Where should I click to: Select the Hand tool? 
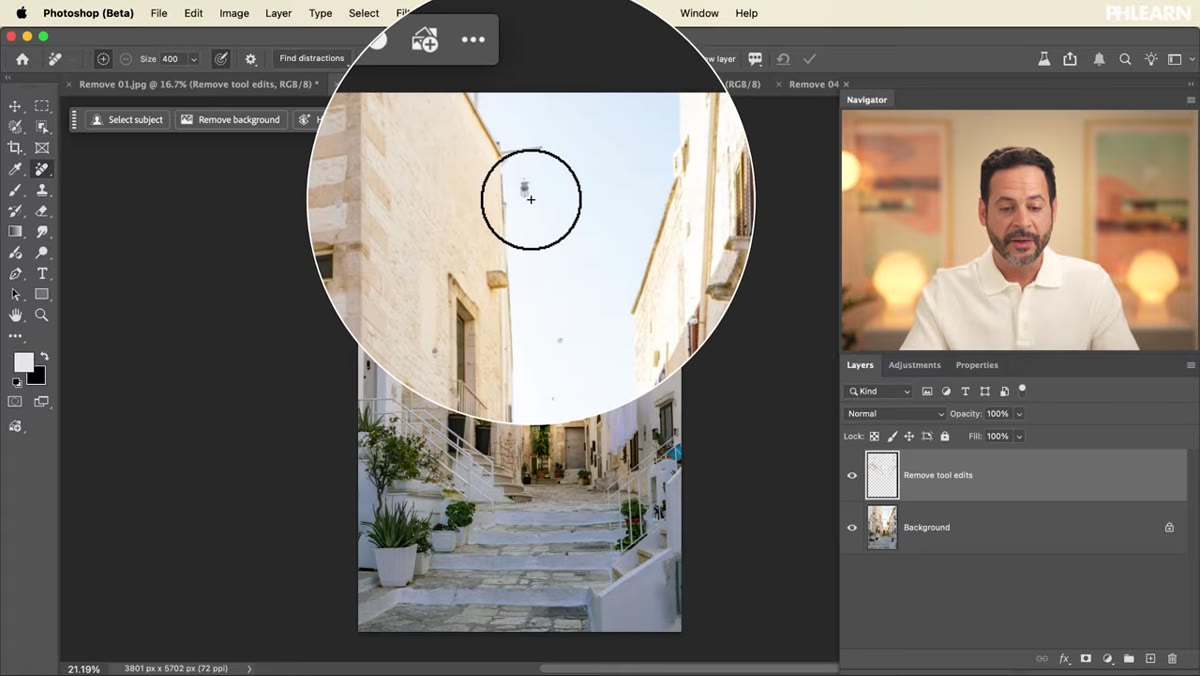(15, 315)
